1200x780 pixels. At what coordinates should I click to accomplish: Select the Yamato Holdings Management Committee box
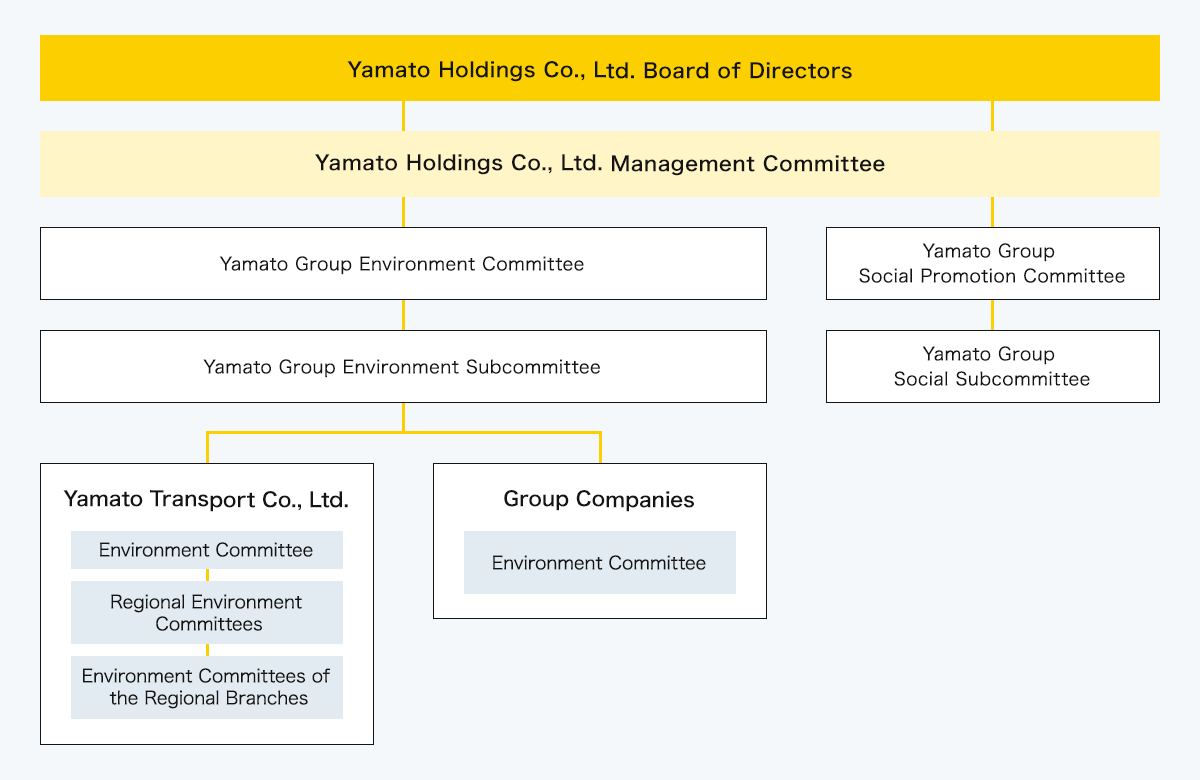(600, 163)
